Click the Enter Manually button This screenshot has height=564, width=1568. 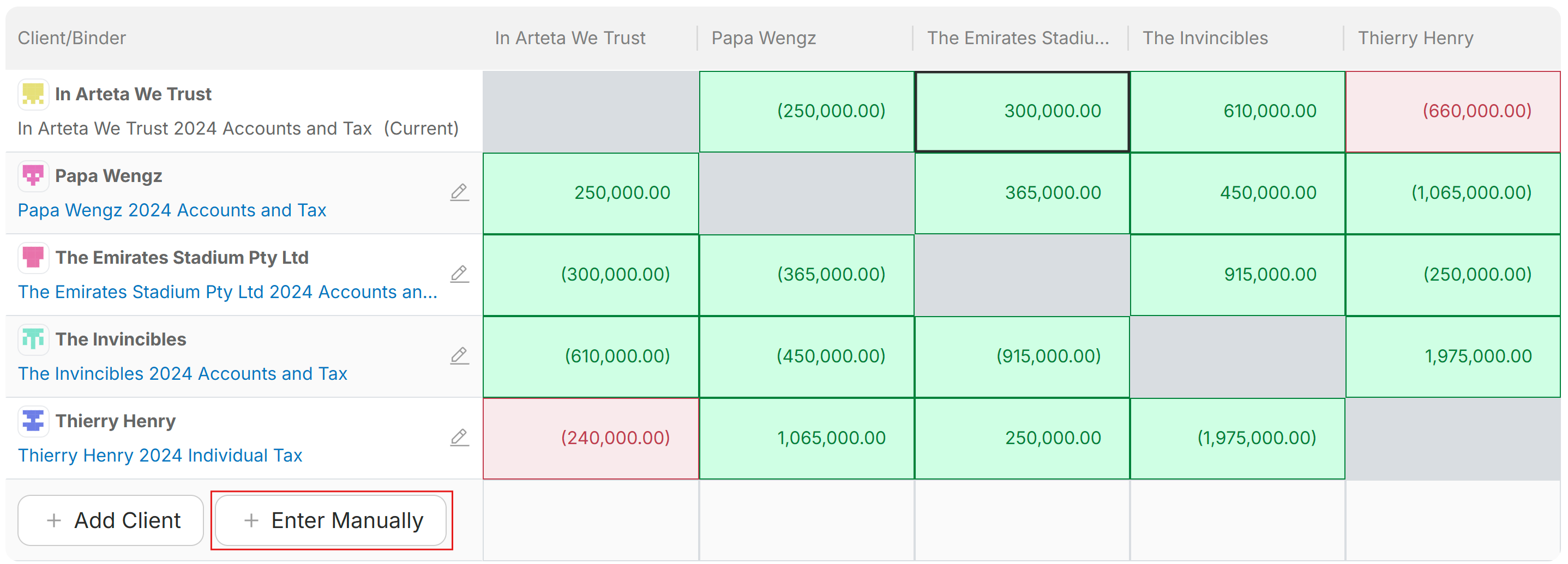click(x=331, y=520)
